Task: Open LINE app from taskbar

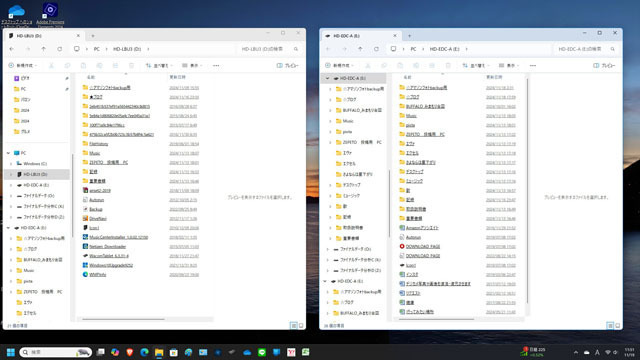Action: point(262,352)
